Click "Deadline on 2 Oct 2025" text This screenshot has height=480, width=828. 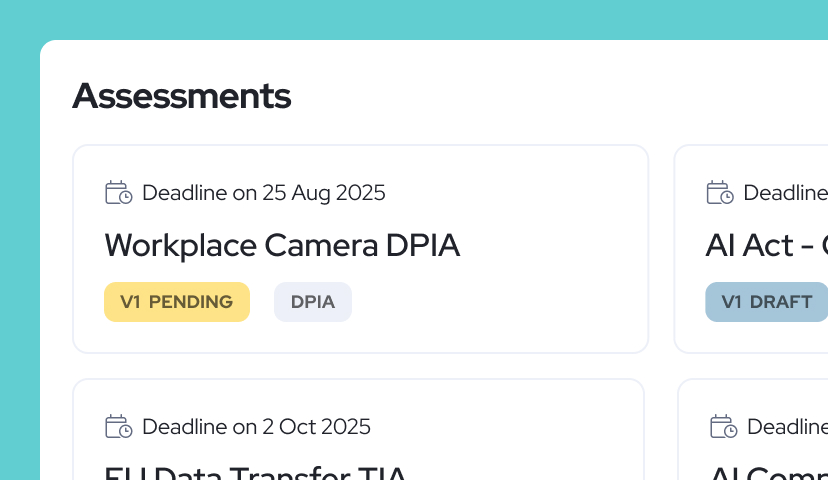pos(256,427)
